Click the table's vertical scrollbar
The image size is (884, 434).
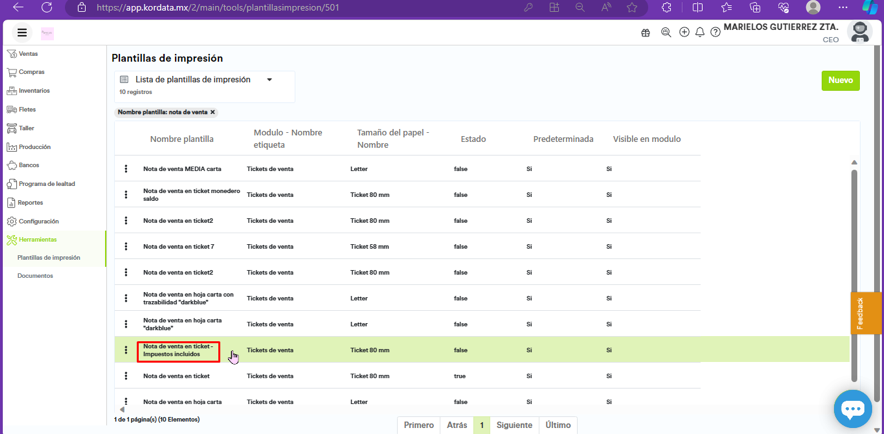[x=854, y=270]
